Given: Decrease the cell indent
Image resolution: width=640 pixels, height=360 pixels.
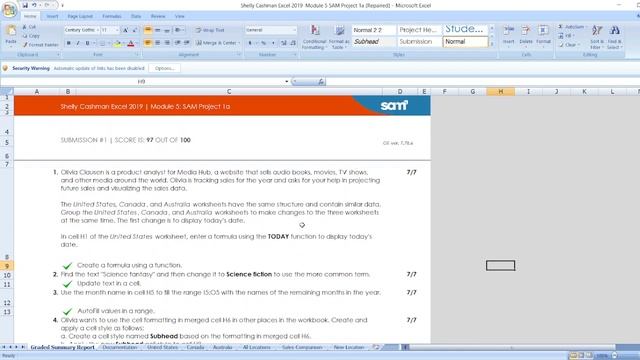Looking at the screenshot, I should point(178,43).
